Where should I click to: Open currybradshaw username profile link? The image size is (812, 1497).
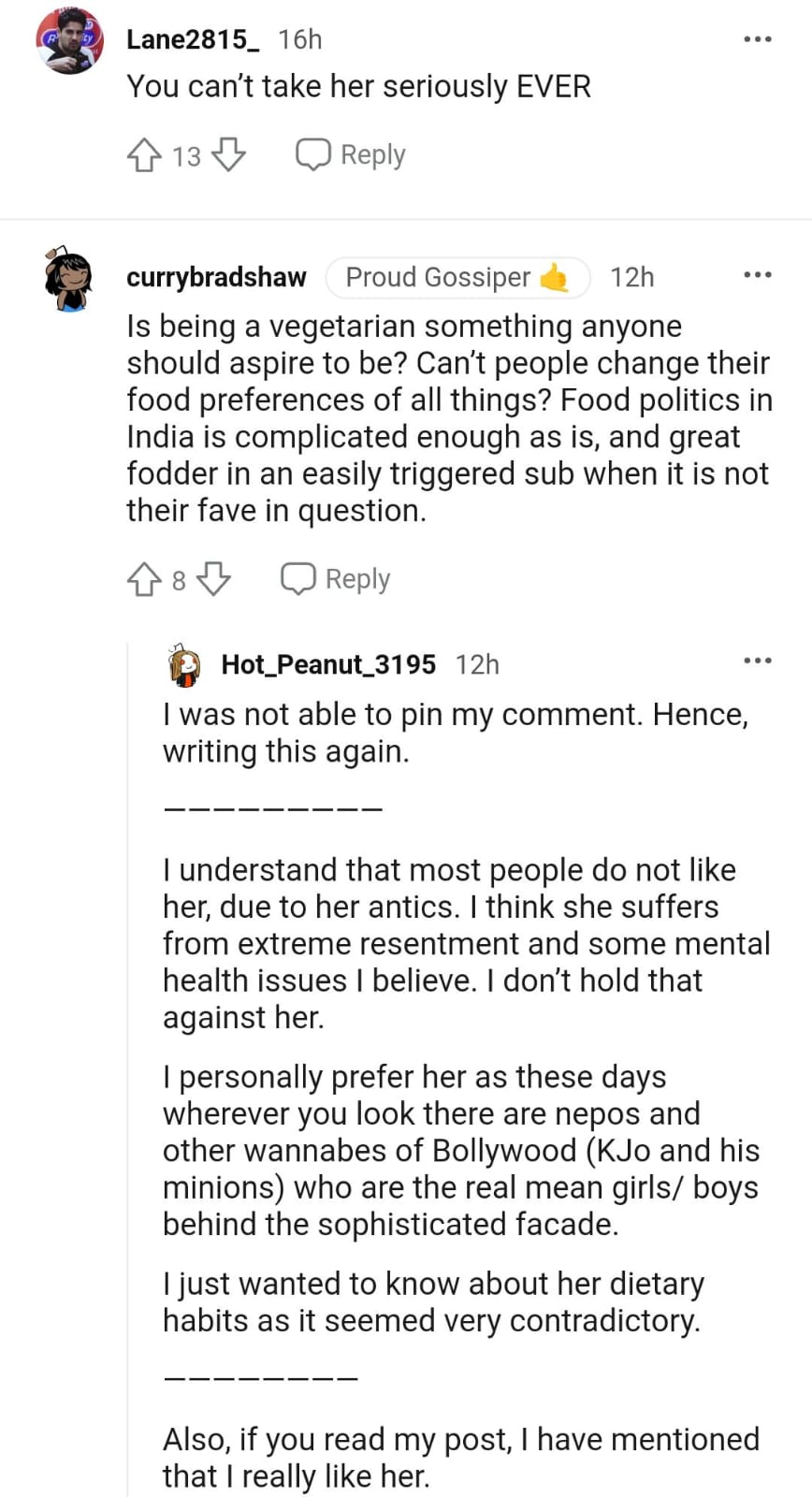[x=216, y=277]
